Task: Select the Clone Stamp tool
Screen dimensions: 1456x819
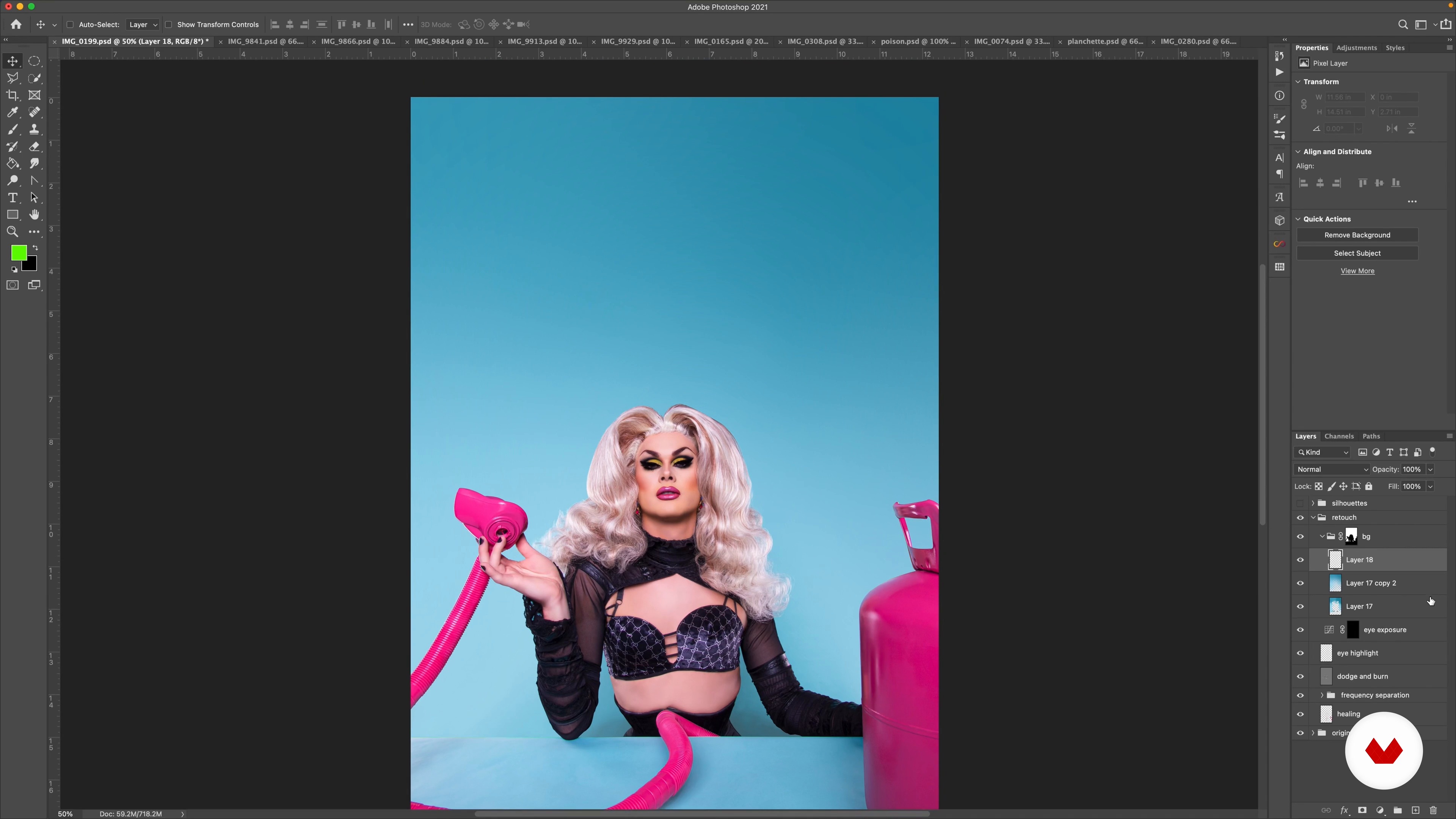Action: [35, 129]
